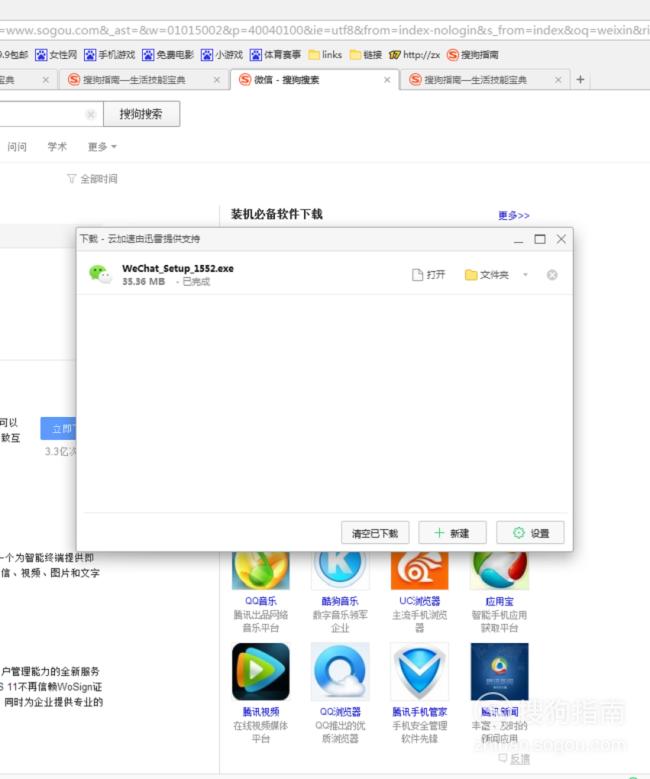Create a new download with 新建
This screenshot has width=650, height=779.
coord(452,533)
